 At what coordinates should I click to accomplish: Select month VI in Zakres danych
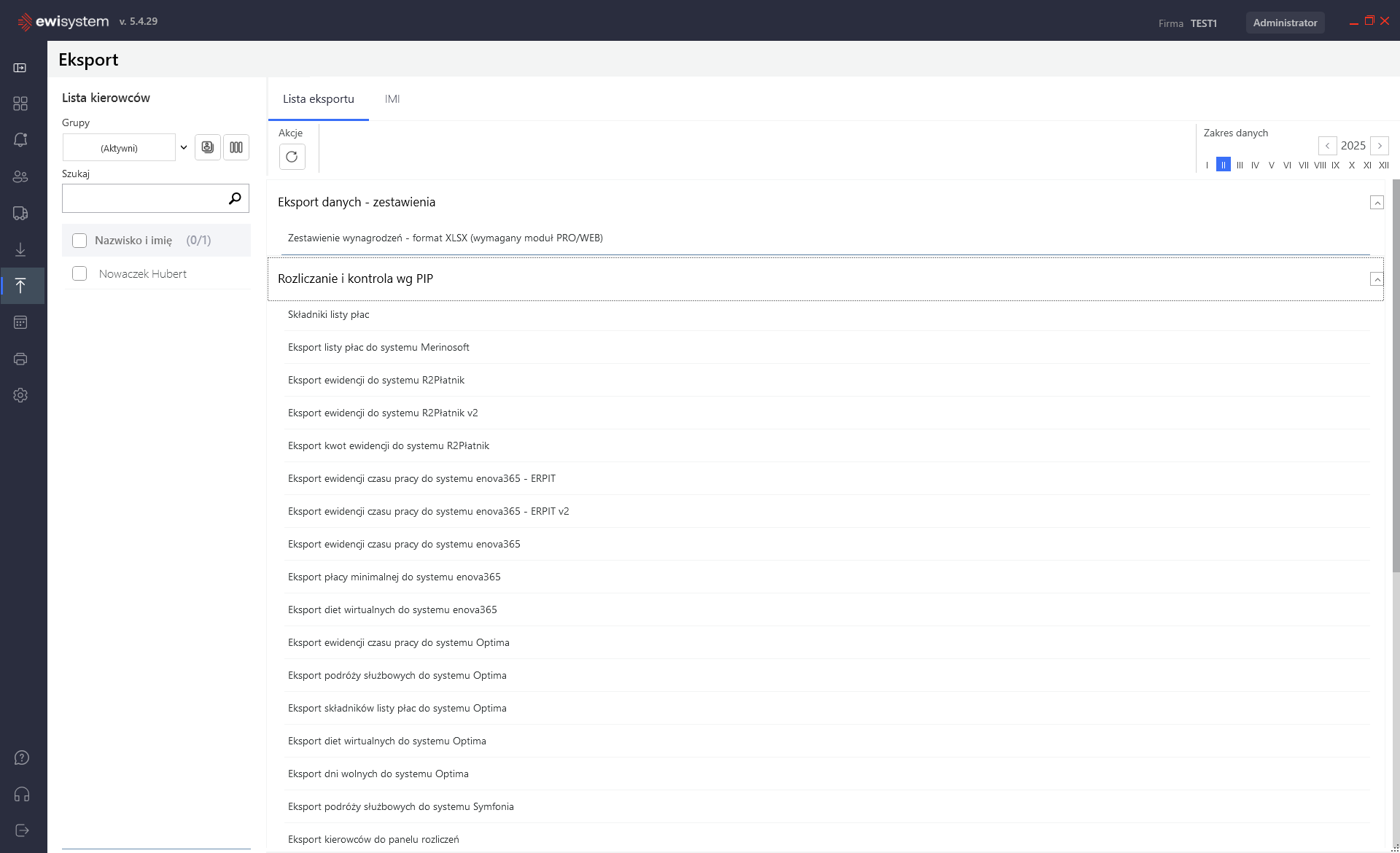click(1287, 165)
